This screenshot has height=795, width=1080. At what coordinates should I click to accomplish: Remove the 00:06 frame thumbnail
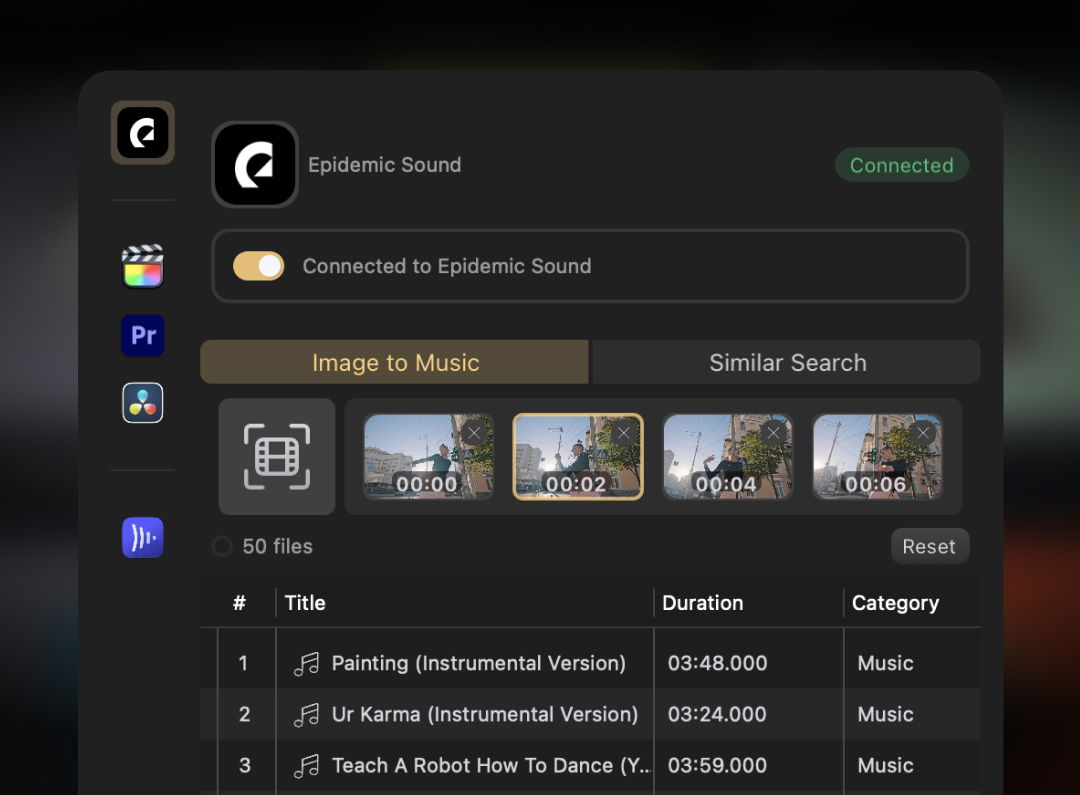point(923,433)
